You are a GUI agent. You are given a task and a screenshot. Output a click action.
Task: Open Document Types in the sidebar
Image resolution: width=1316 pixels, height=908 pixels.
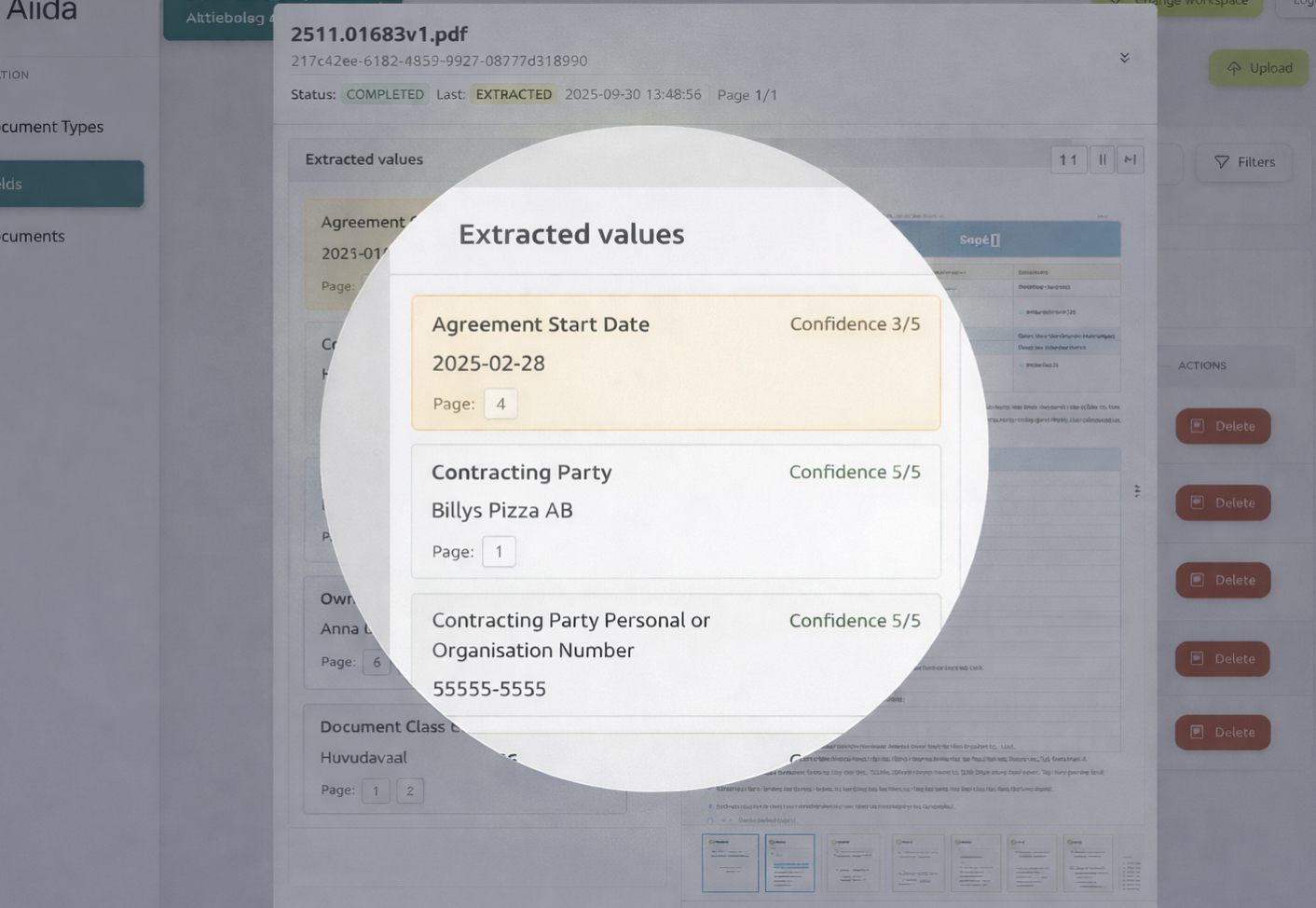[x=52, y=127]
